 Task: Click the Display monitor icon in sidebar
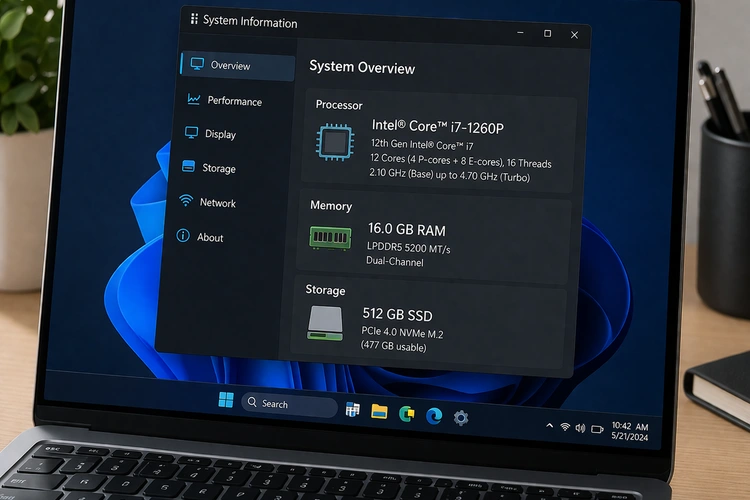191,133
